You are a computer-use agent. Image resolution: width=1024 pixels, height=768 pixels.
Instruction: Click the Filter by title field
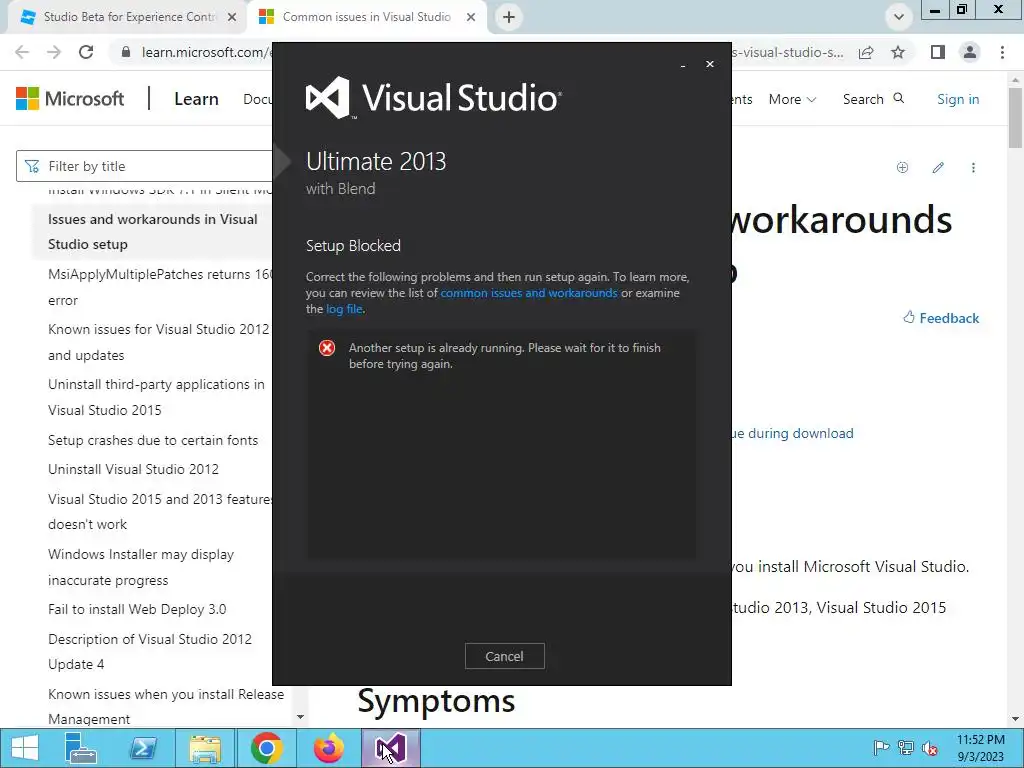click(144, 167)
